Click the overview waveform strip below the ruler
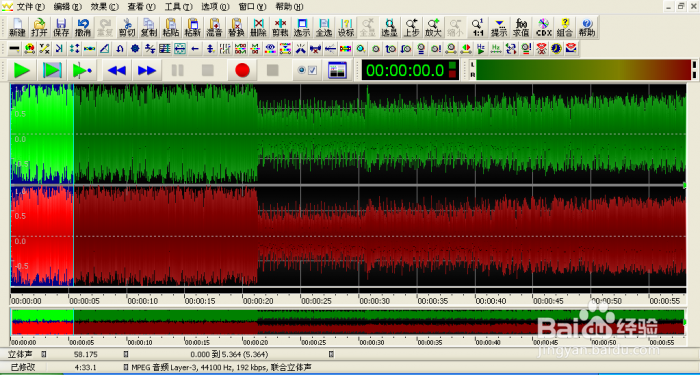 (348, 322)
